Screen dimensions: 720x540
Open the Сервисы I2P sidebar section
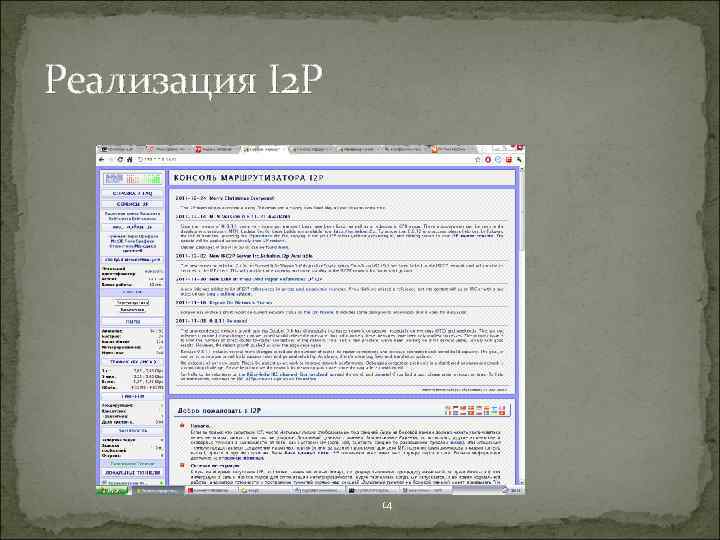(x=132, y=204)
